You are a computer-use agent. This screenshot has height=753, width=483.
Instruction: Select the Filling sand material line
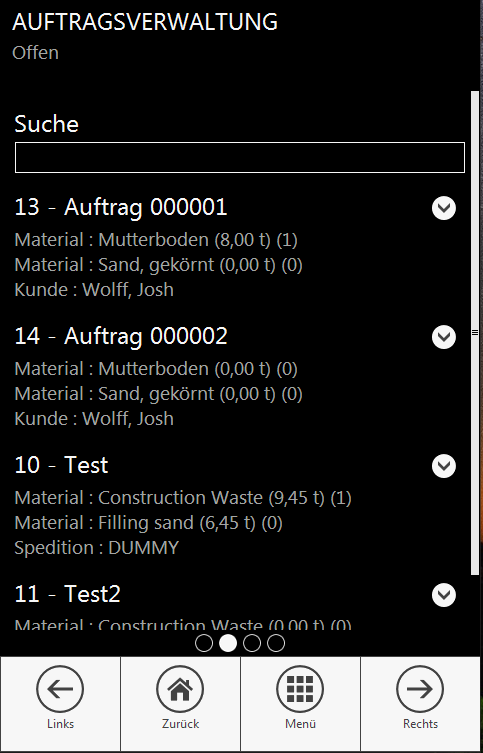pyautogui.click(x=148, y=522)
